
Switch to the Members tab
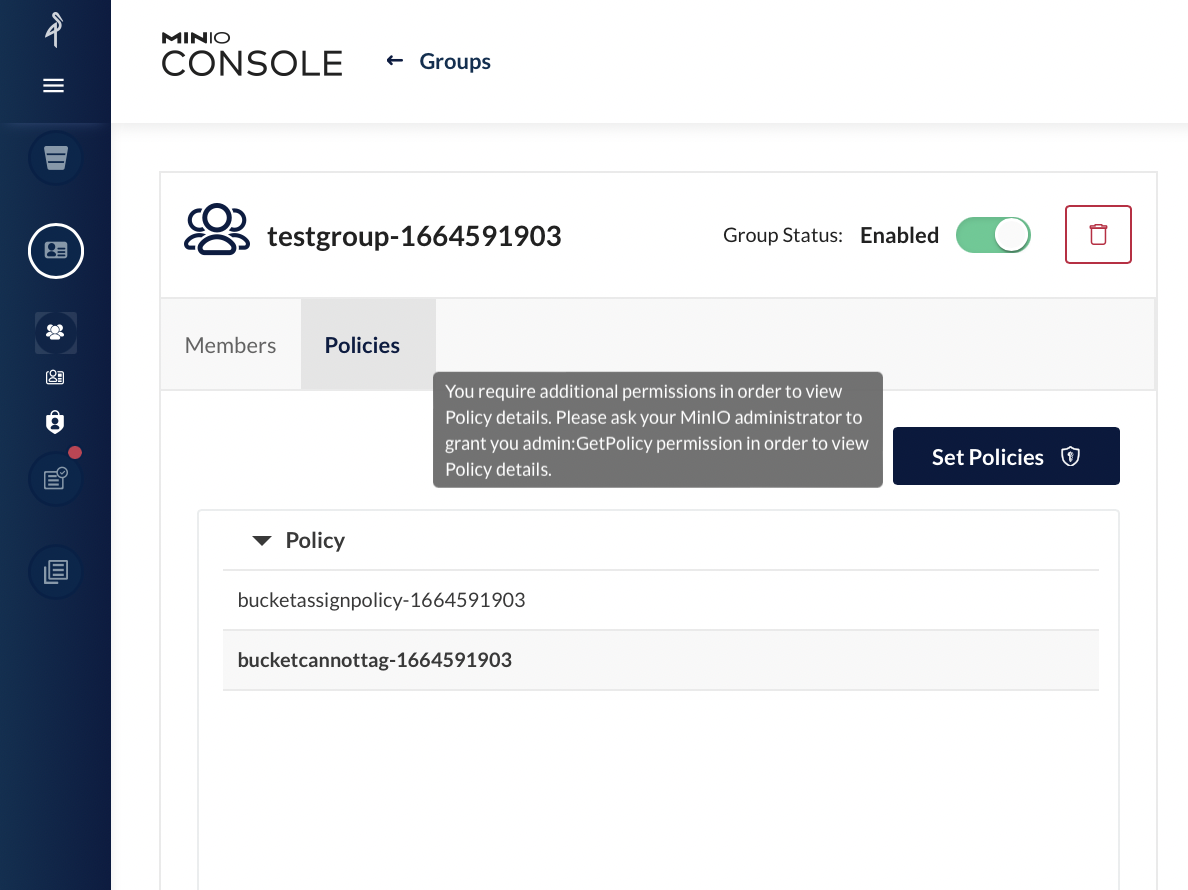coord(230,345)
